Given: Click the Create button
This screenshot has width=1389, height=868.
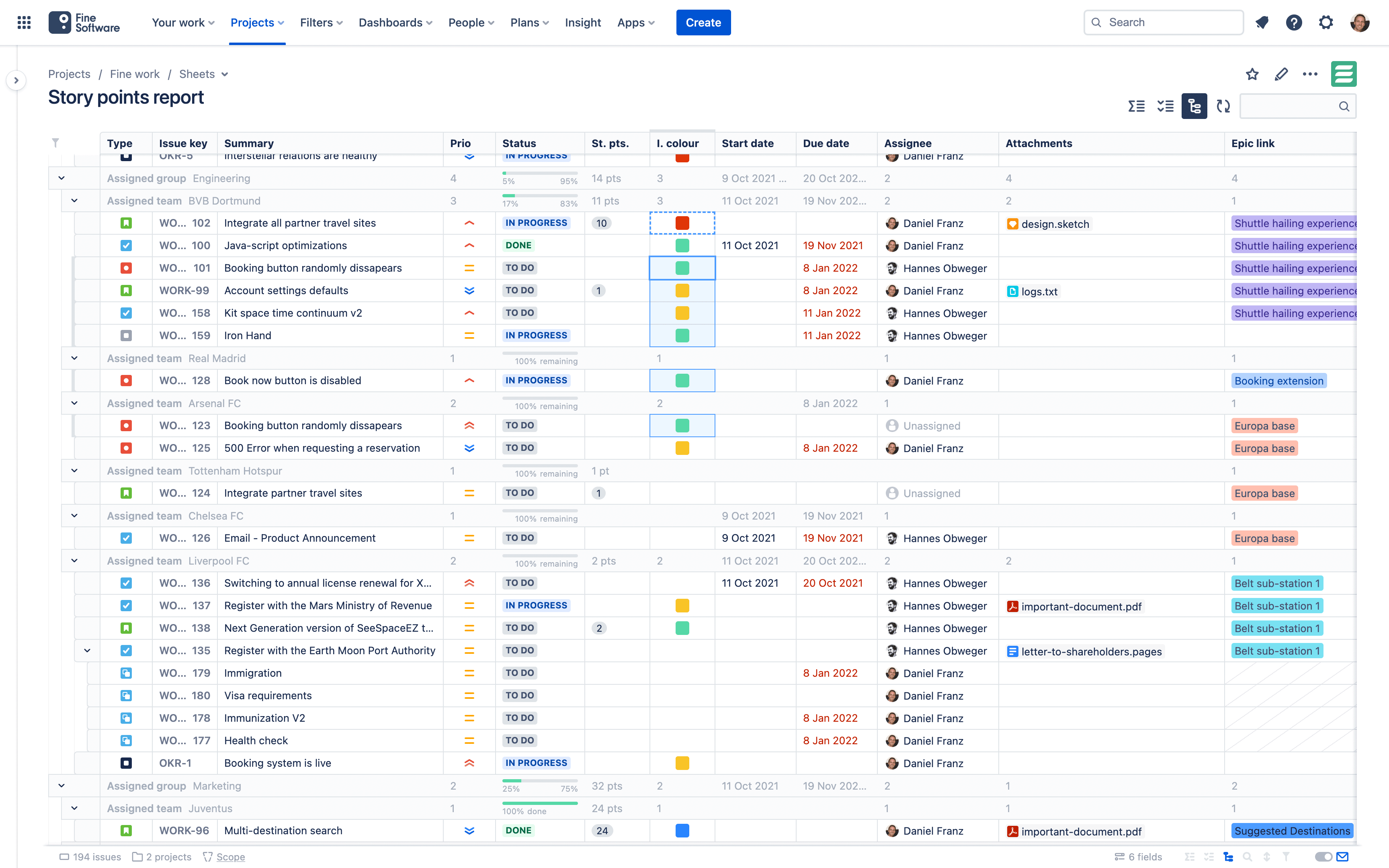Looking at the screenshot, I should click(703, 22).
